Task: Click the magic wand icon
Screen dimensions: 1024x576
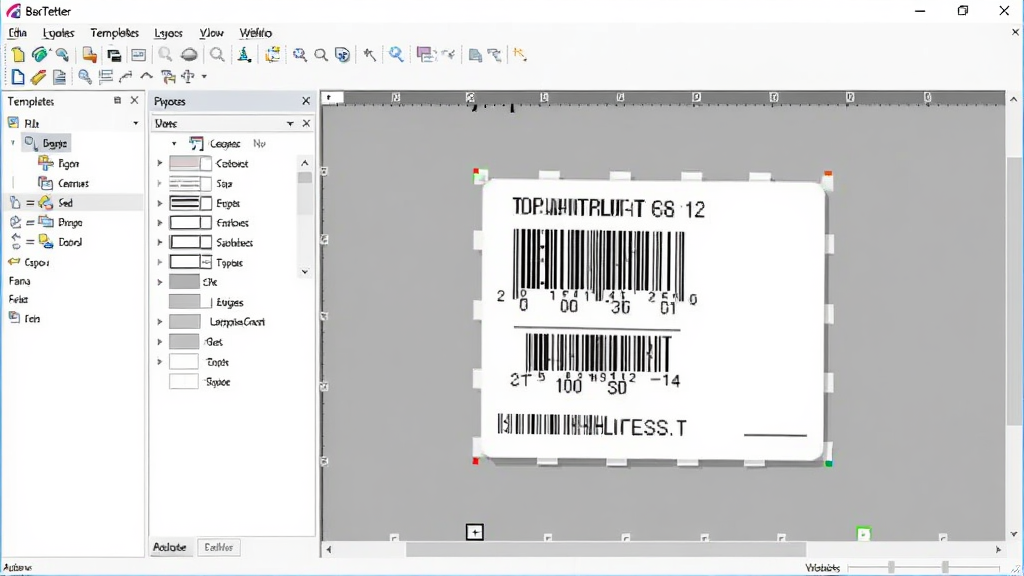Action: point(370,55)
